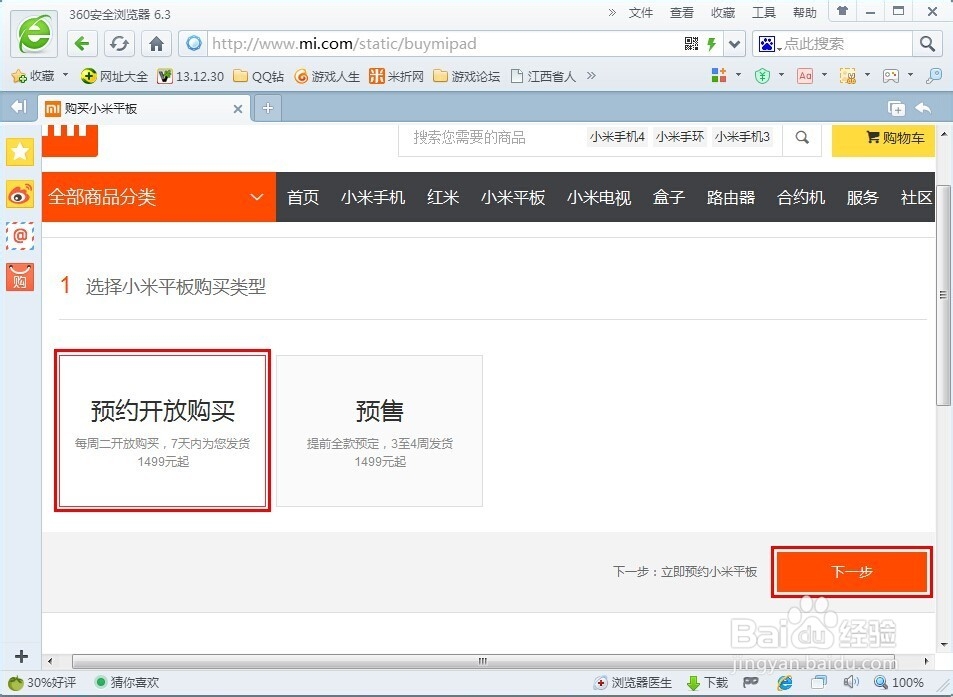Click the green shield yuan extension icon
This screenshot has width=953, height=697.
click(x=762, y=75)
